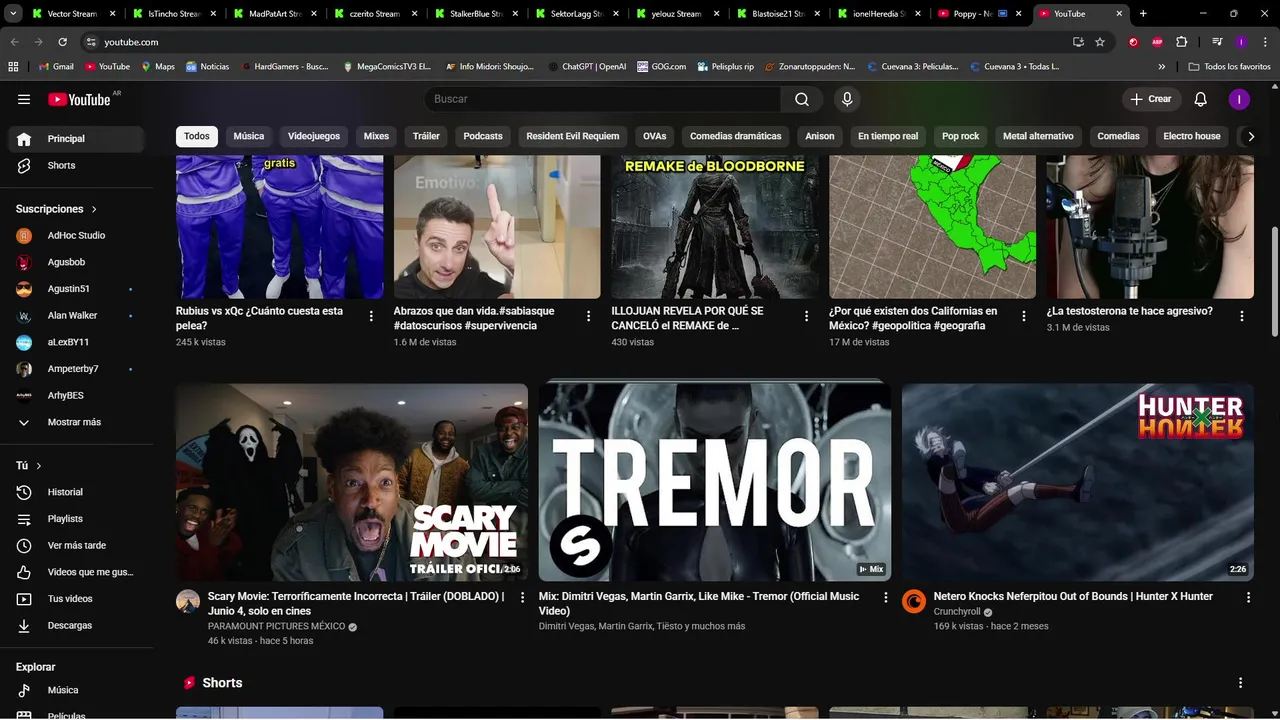This screenshot has width=1280, height=720.
Task: Expand the Suscripciones section chevron
Action: click(94, 209)
